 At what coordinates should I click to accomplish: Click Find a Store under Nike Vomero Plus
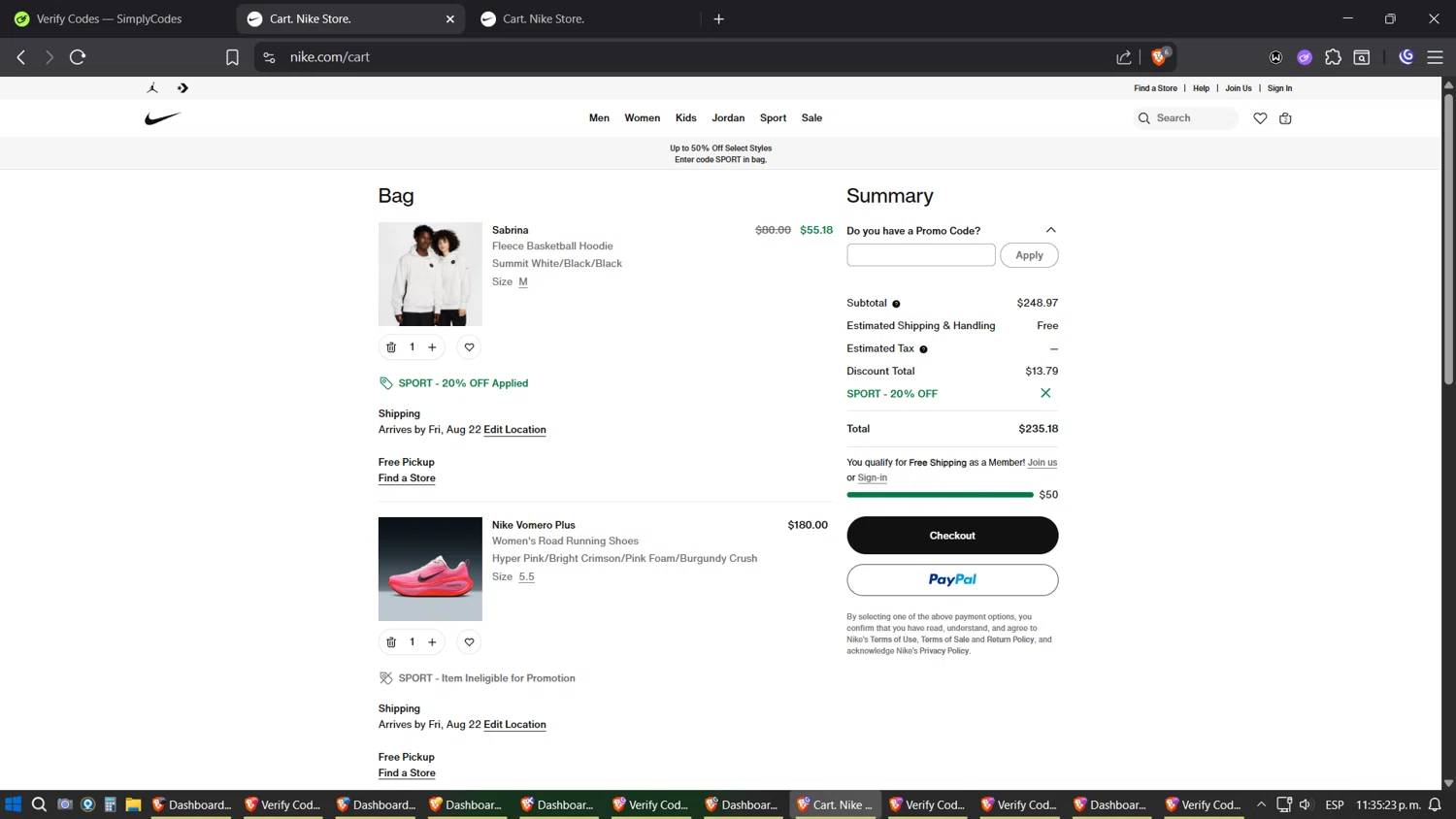[407, 773]
